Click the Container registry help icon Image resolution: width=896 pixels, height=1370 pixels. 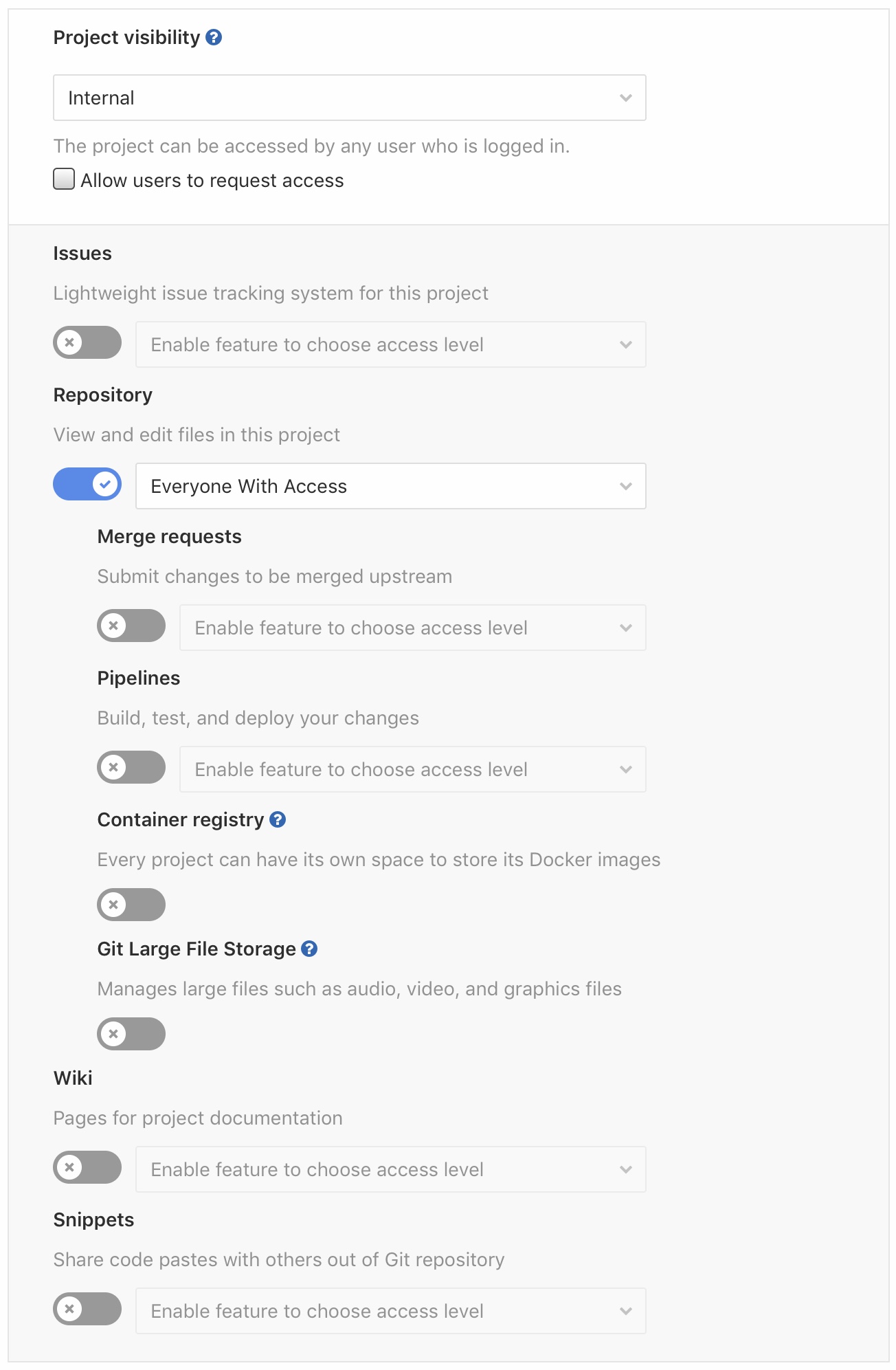pyautogui.click(x=278, y=819)
